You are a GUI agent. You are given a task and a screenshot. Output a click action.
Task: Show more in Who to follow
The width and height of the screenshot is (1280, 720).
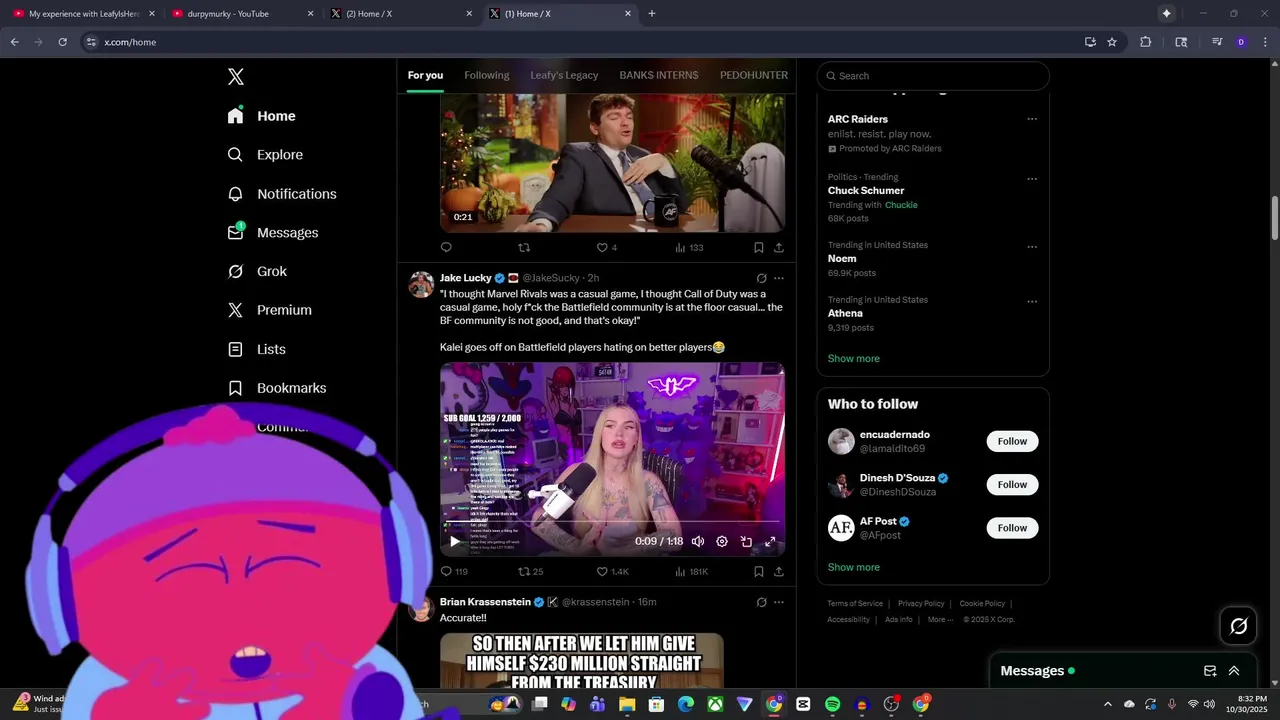tap(853, 567)
